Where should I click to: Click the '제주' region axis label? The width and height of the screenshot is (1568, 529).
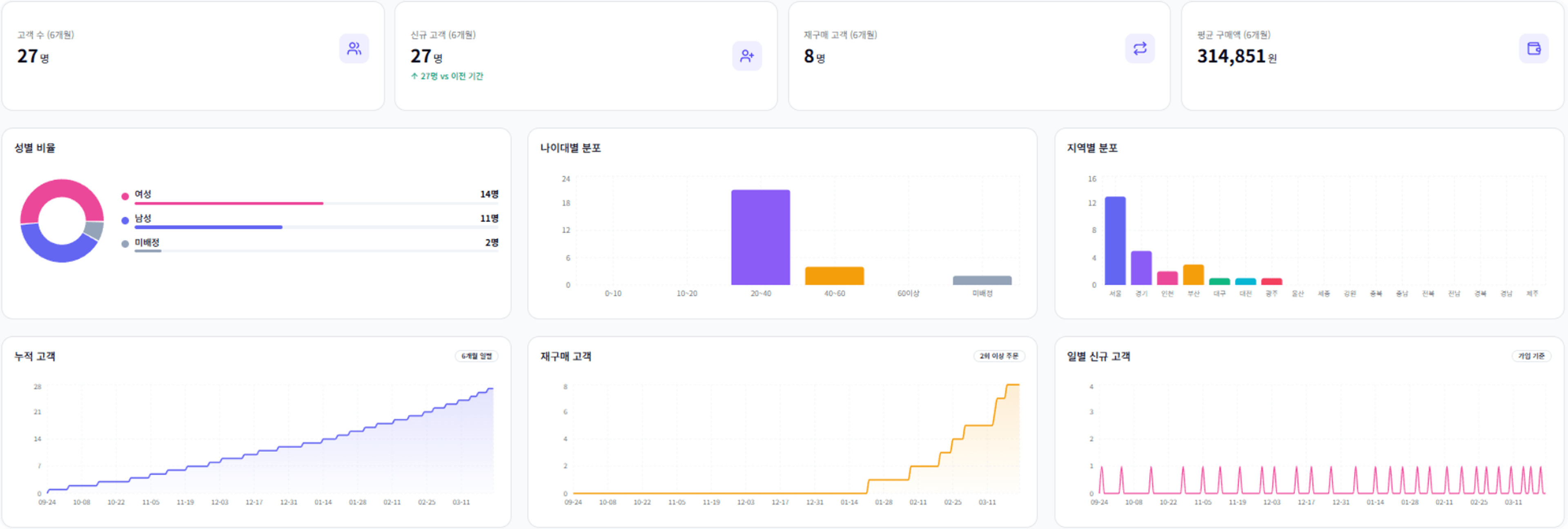click(x=1532, y=293)
